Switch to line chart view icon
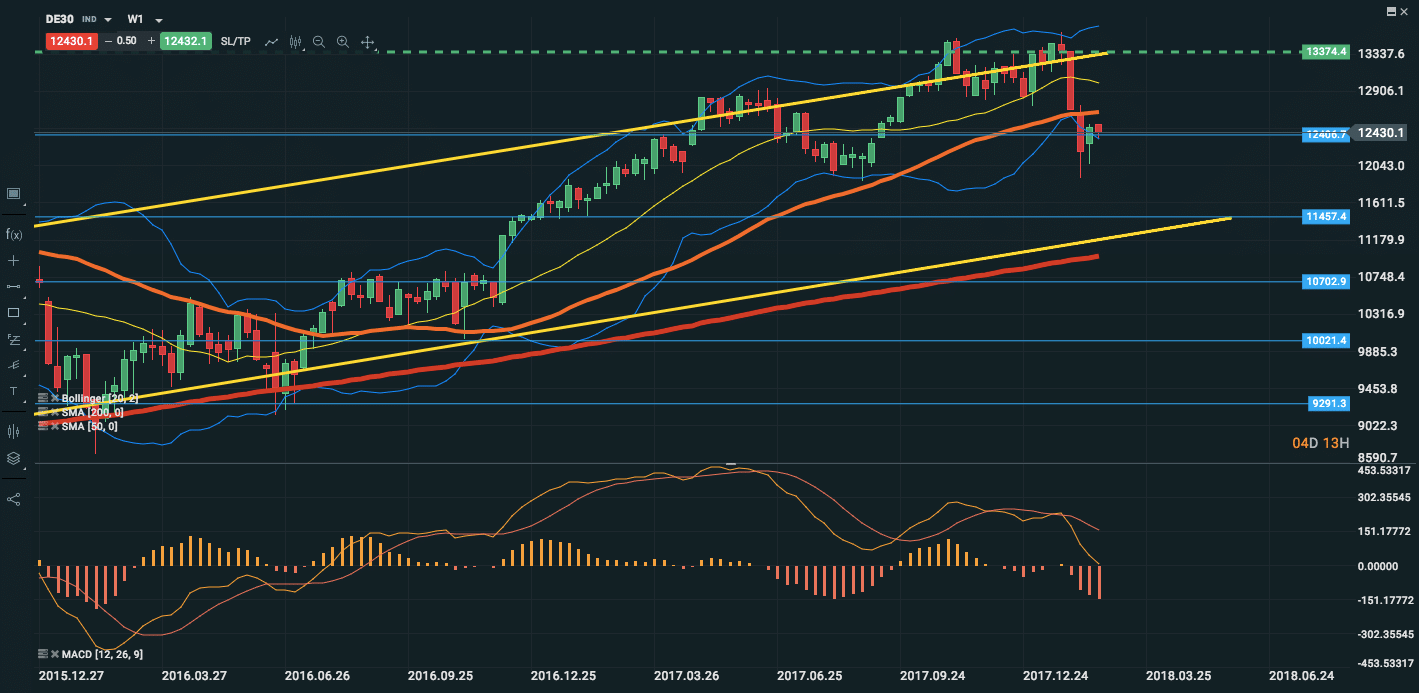1419x693 pixels. [x=271, y=42]
